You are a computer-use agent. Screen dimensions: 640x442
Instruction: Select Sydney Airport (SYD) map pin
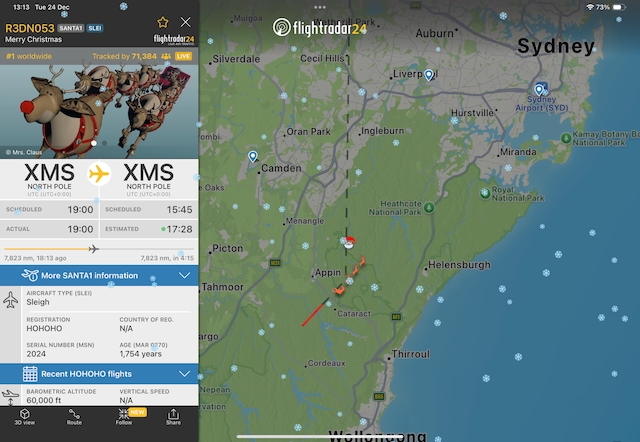540,89
